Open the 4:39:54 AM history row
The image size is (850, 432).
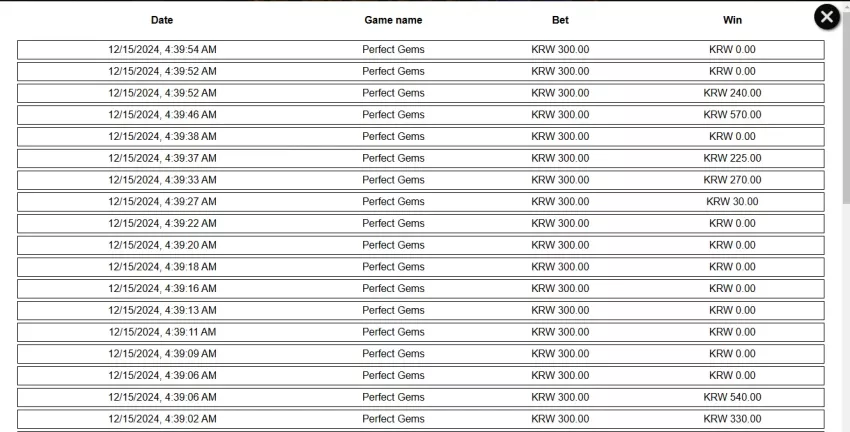pos(421,50)
